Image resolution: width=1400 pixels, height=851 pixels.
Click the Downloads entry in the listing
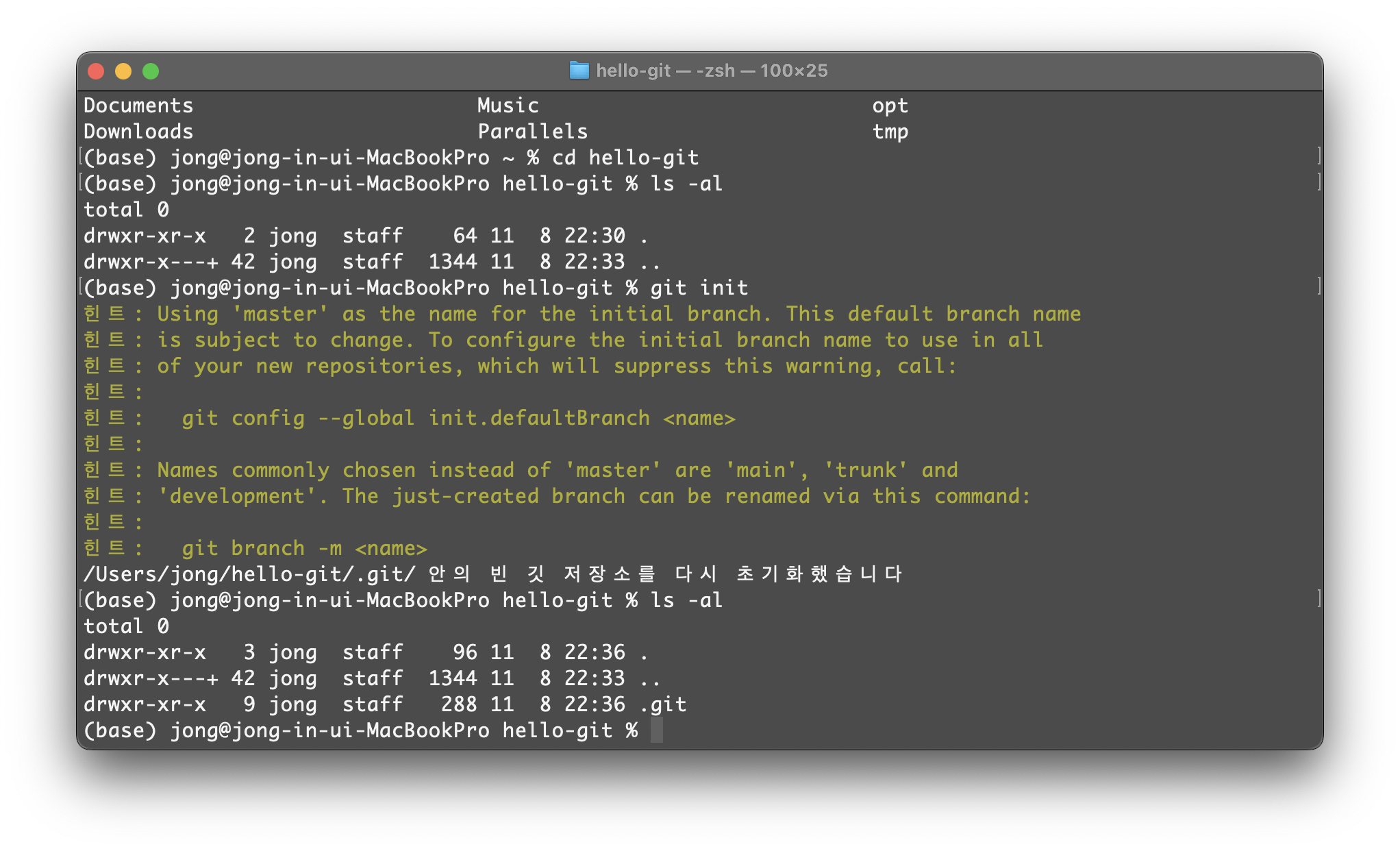point(138,132)
